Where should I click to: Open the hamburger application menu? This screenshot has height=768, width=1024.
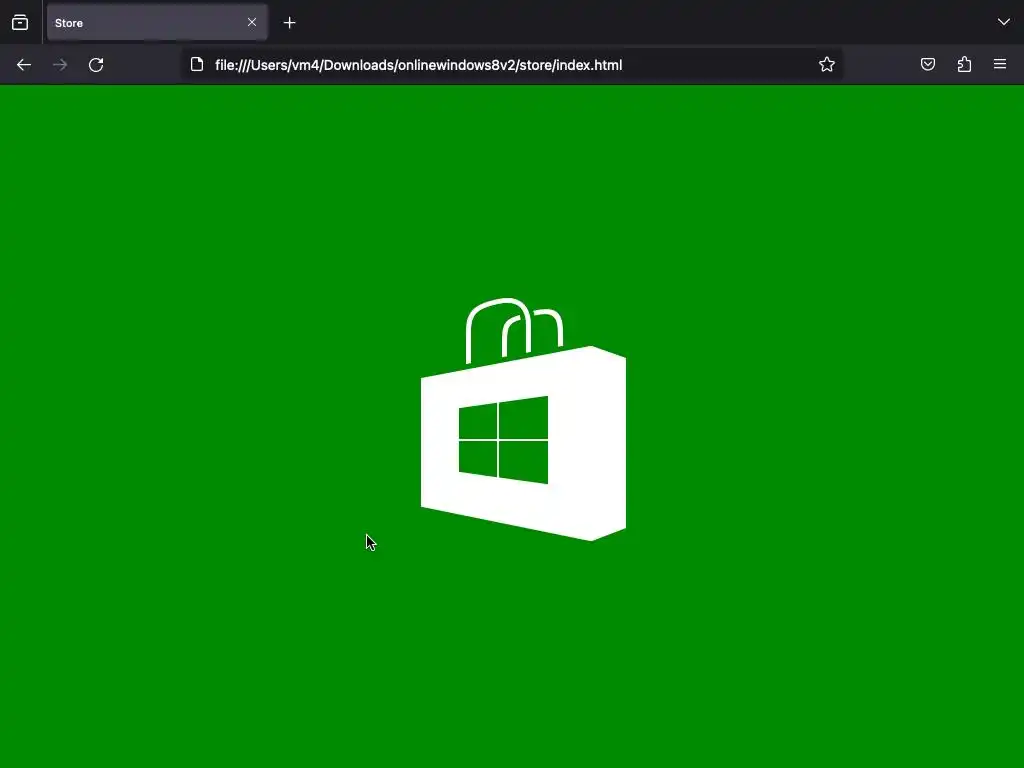(x=1000, y=64)
